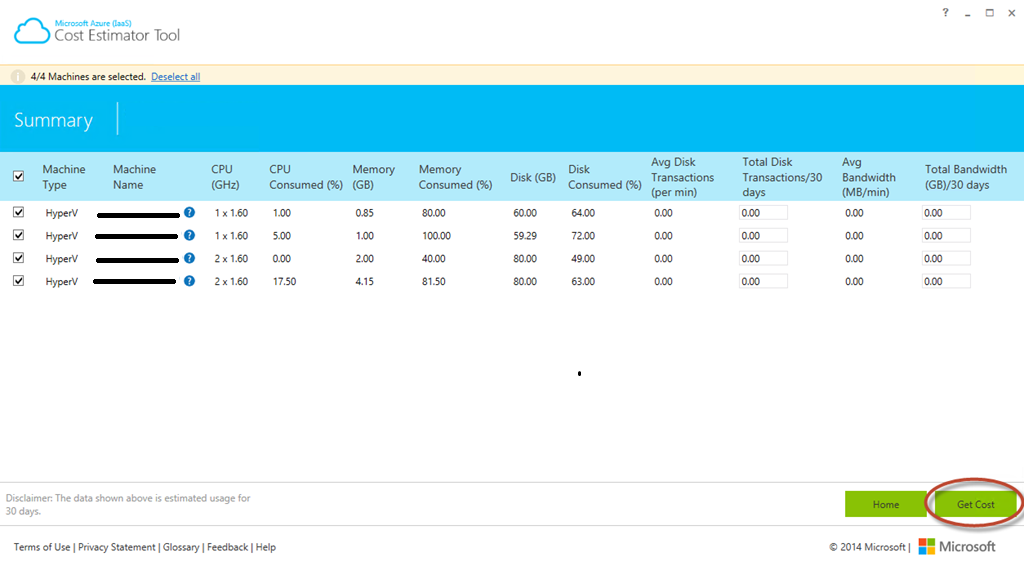Edit Total Disk Transactions field for 64.00 disk row
The image size is (1024, 566).
pos(763,213)
